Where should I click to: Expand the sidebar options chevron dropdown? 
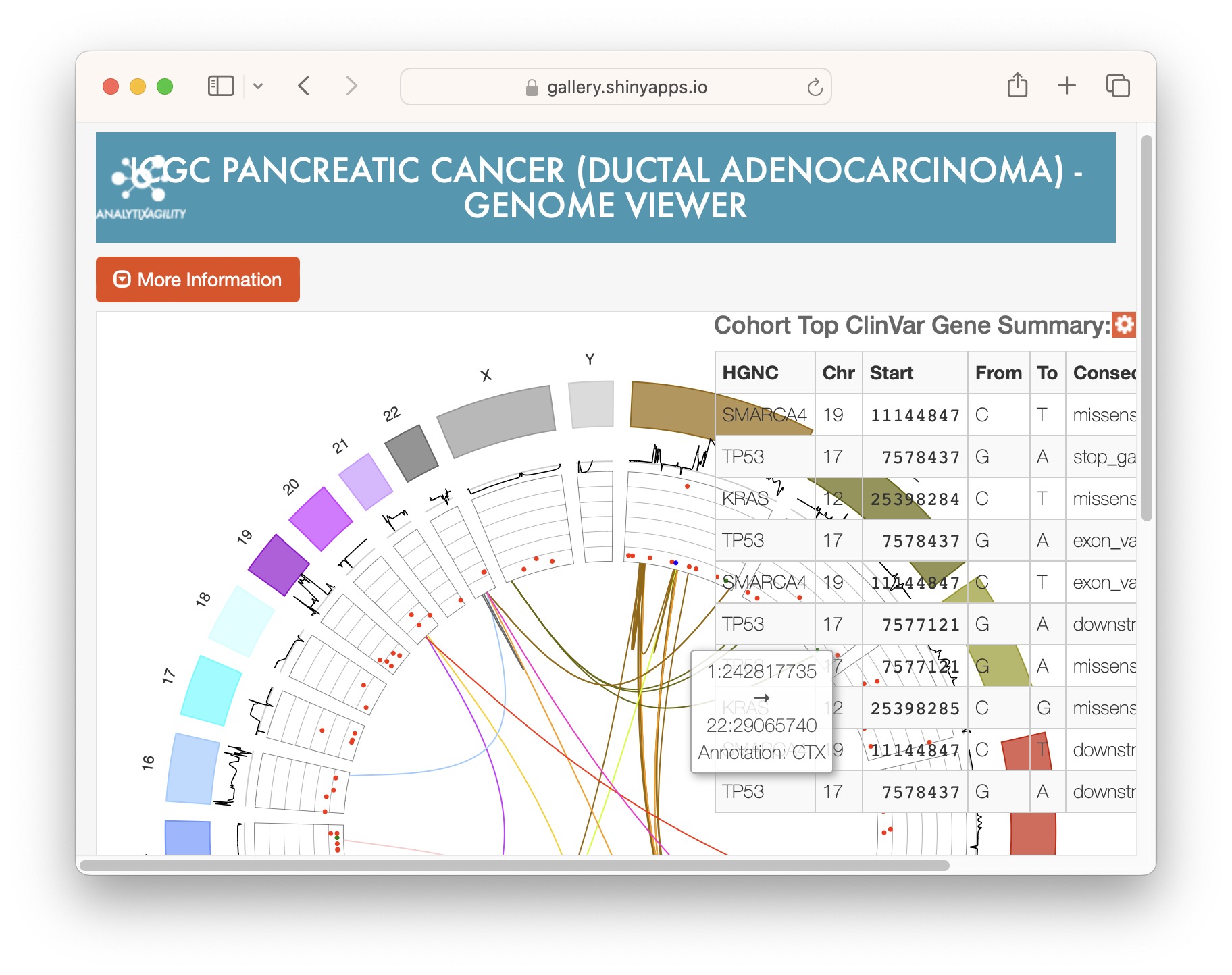tap(258, 86)
